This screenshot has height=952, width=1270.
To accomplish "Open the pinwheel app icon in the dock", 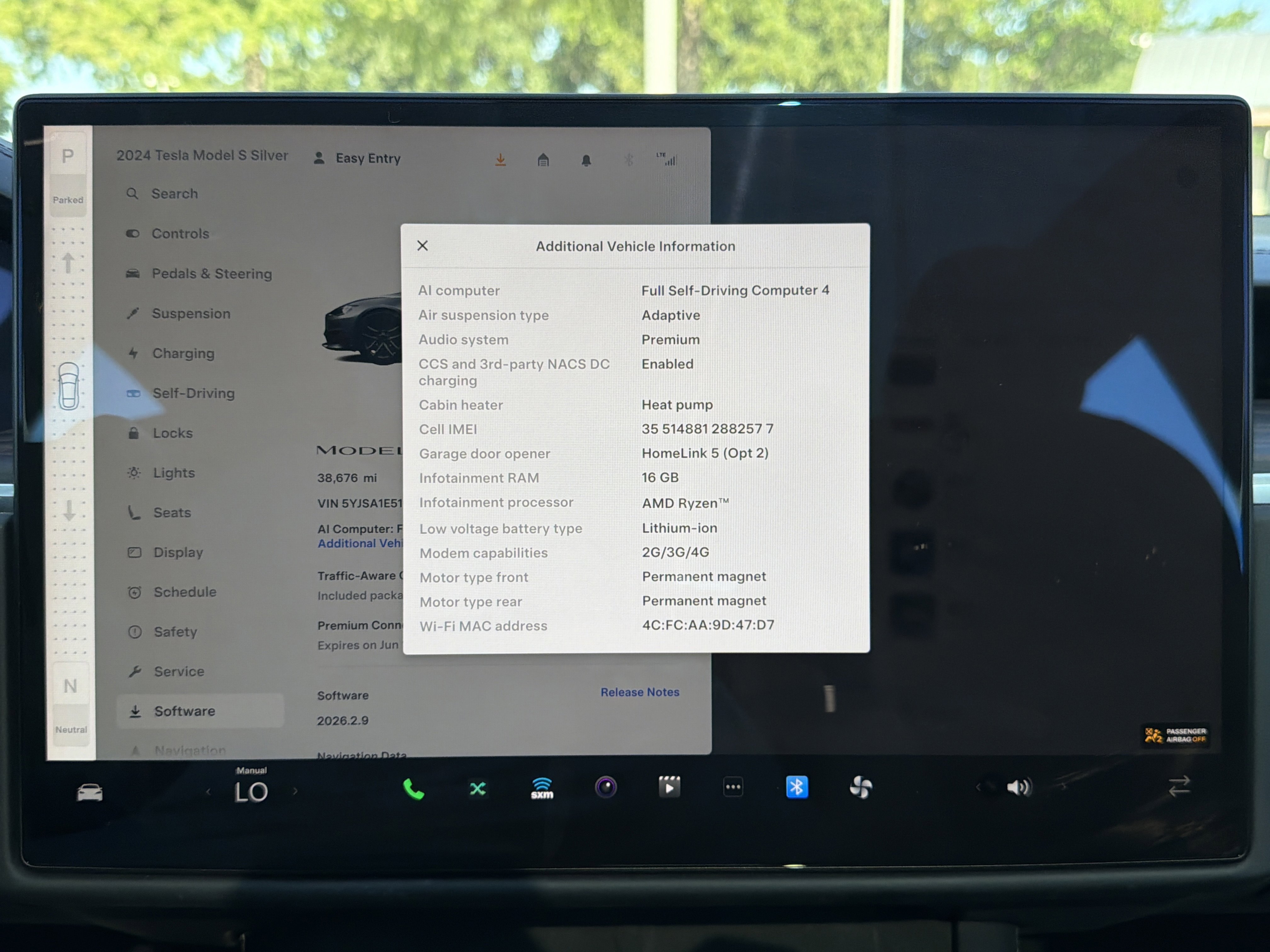I will 861,787.
